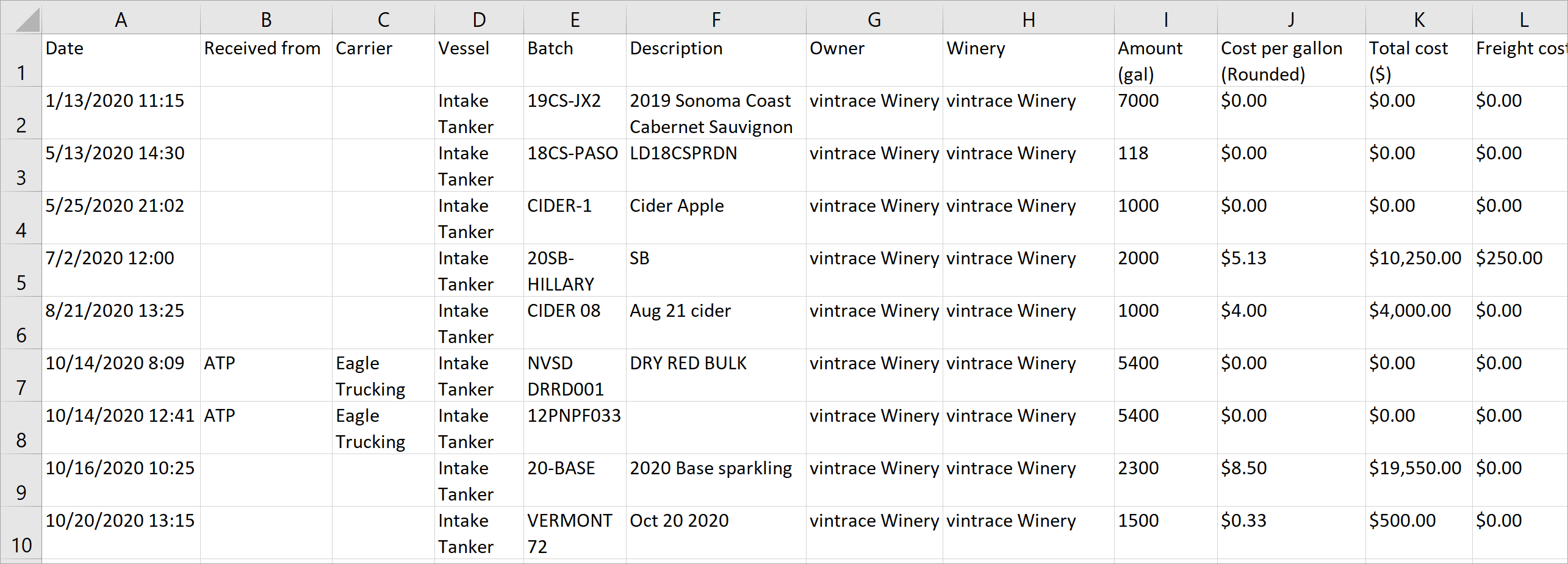Select 2019 Sonoma Coast Cabernet Sauvignon cell

click(716, 113)
